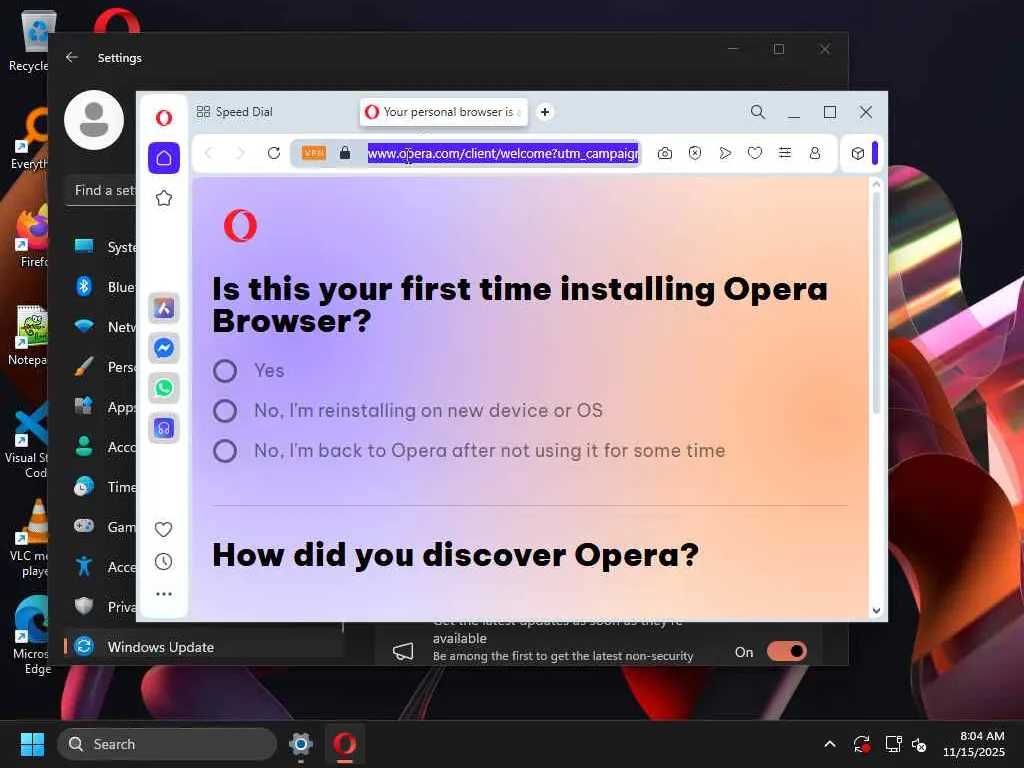Screen dimensions: 1024x768
Task: Open Settings gear in taskbar
Action: click(301, 744)
